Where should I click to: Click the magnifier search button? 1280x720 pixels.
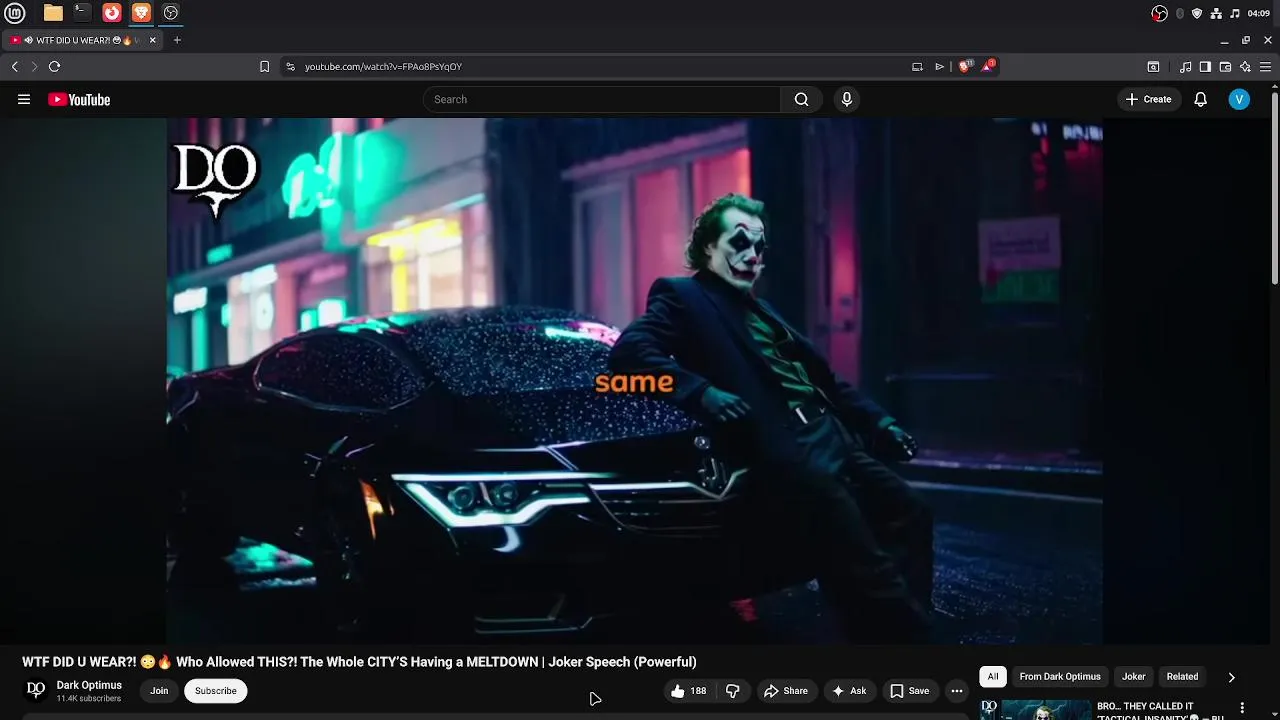point(801,99)
